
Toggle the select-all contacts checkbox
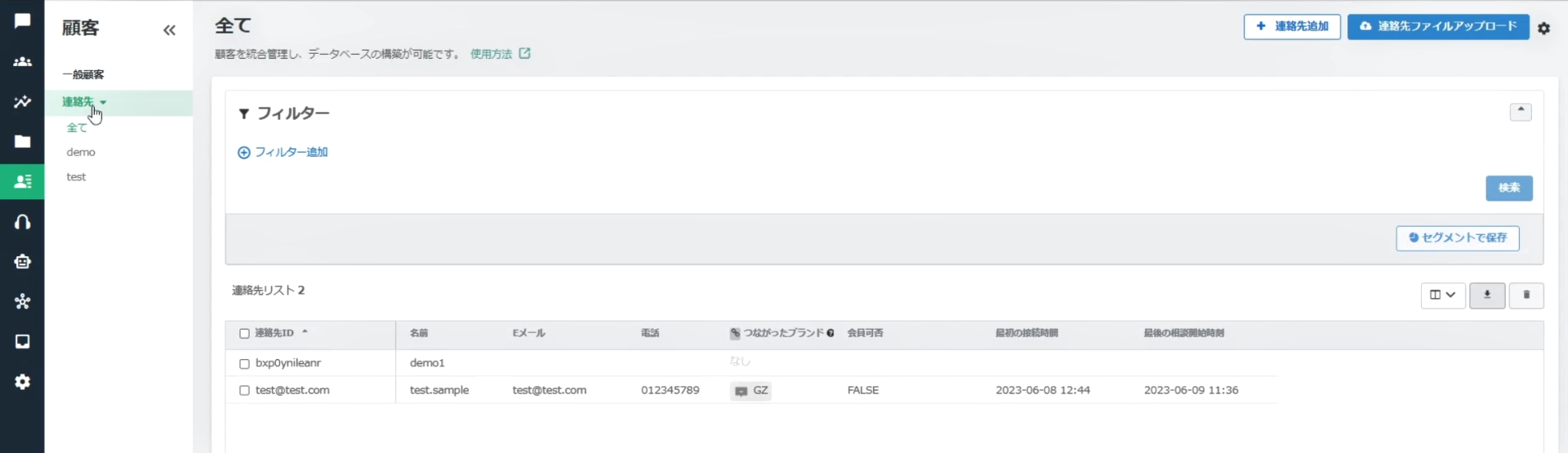[244, 333]
